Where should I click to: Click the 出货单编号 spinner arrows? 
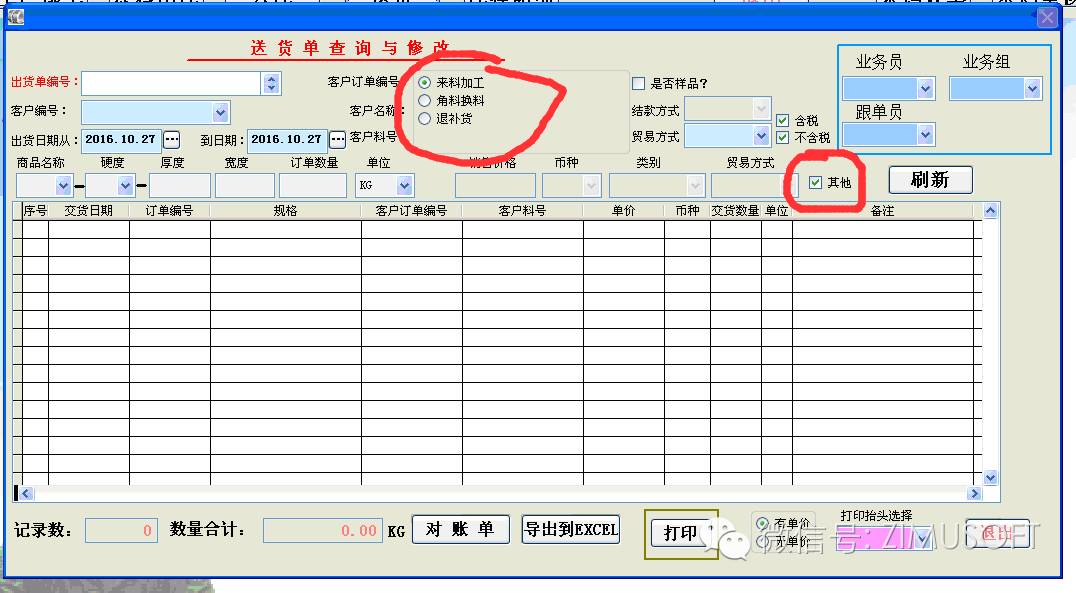click(272, 83)
